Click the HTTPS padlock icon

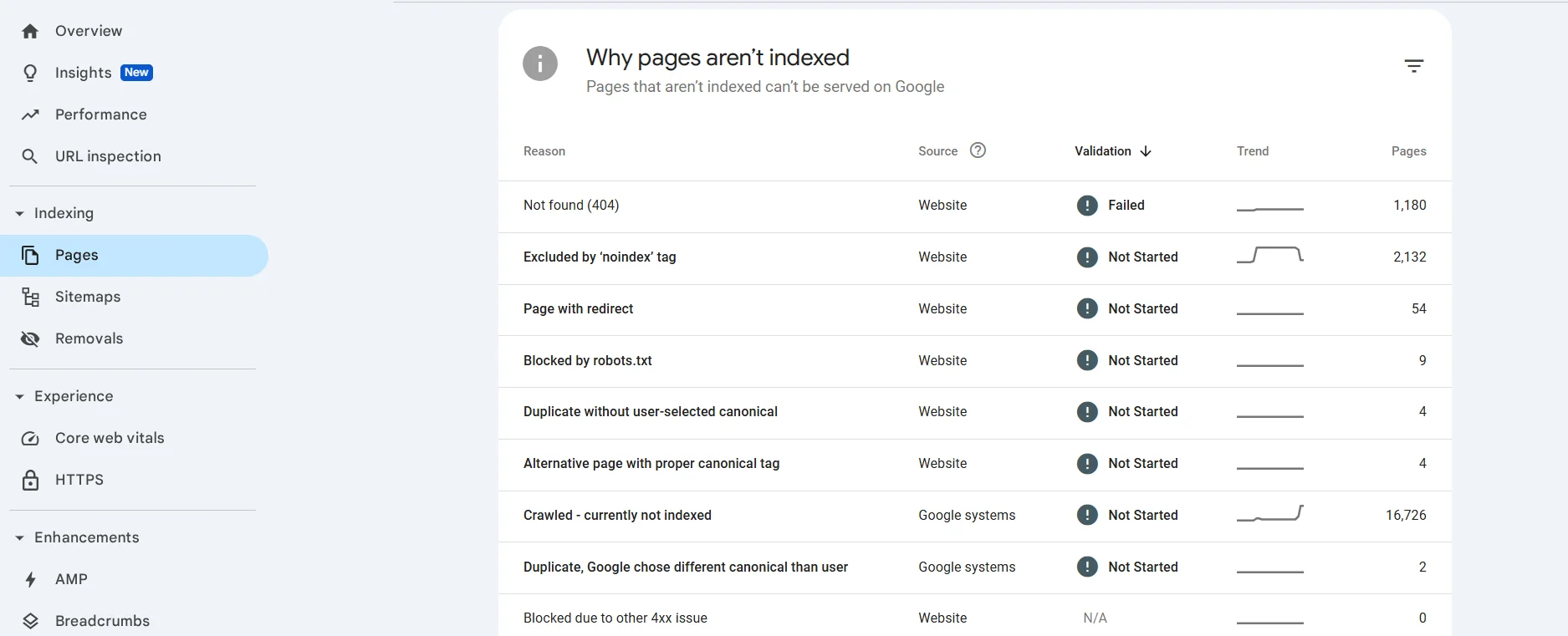(x=30, y=480)
